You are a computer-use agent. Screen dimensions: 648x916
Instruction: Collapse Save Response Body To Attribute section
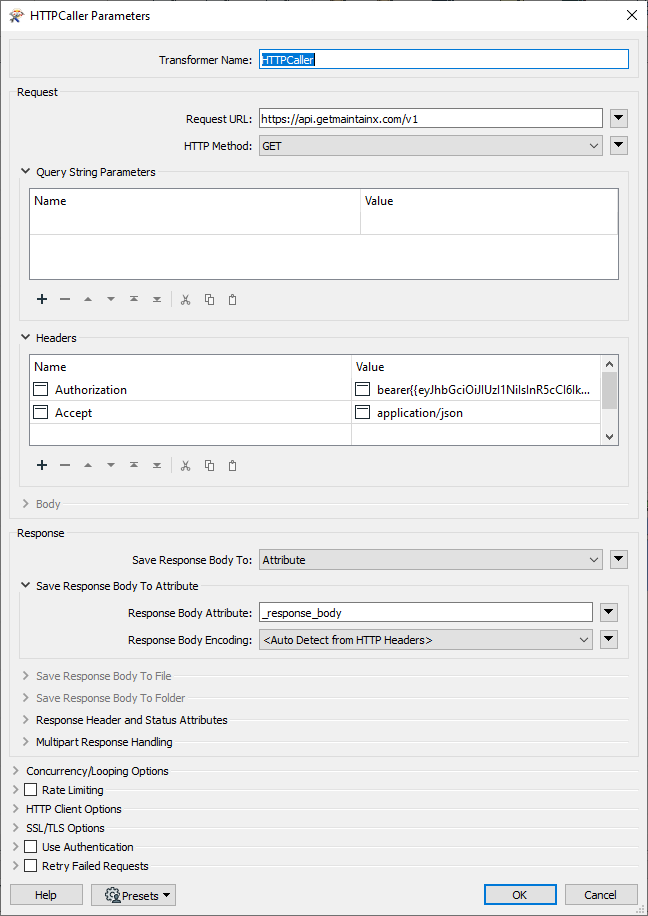25,585
